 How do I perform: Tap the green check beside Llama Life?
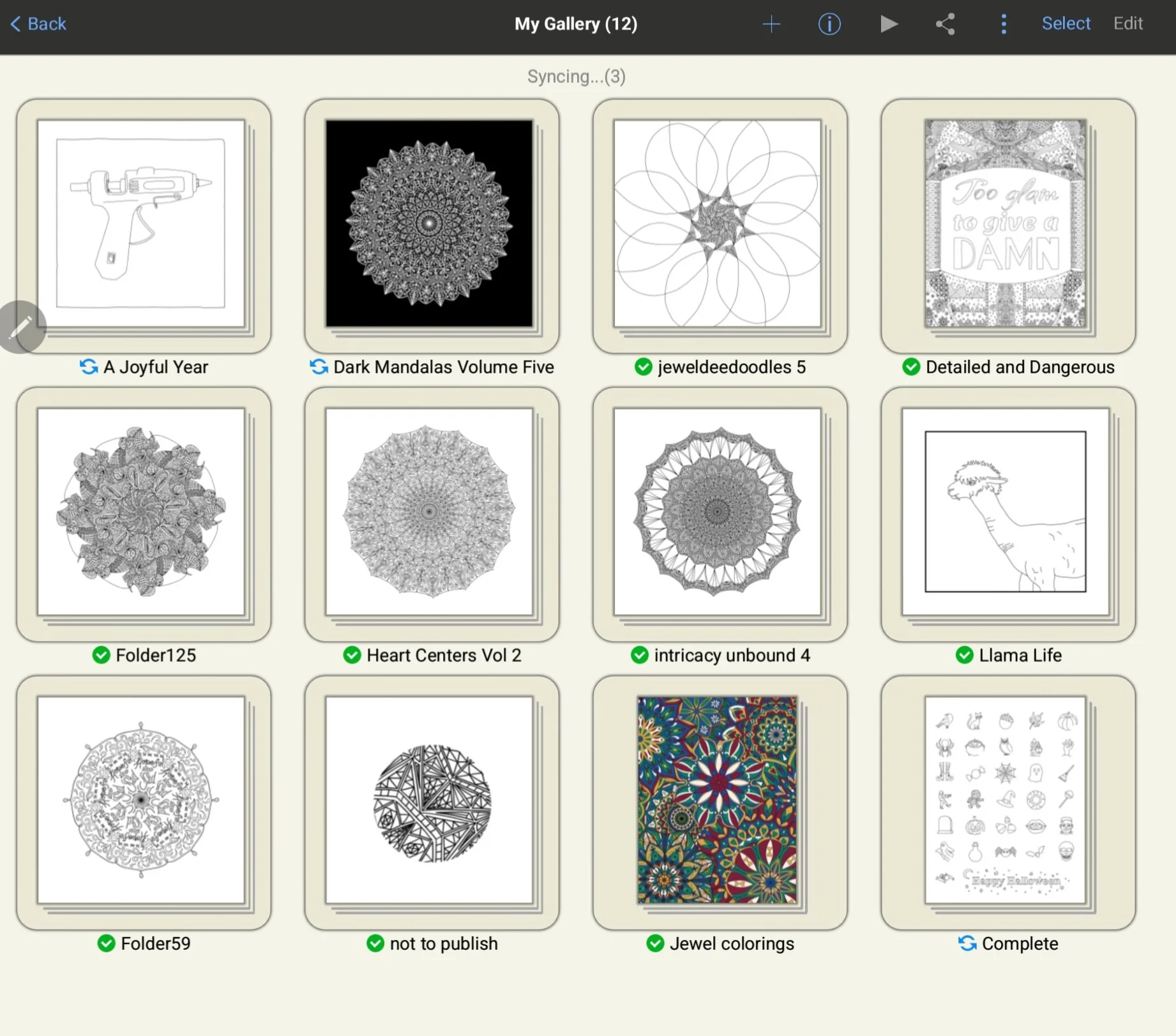(x=965, y=655)
